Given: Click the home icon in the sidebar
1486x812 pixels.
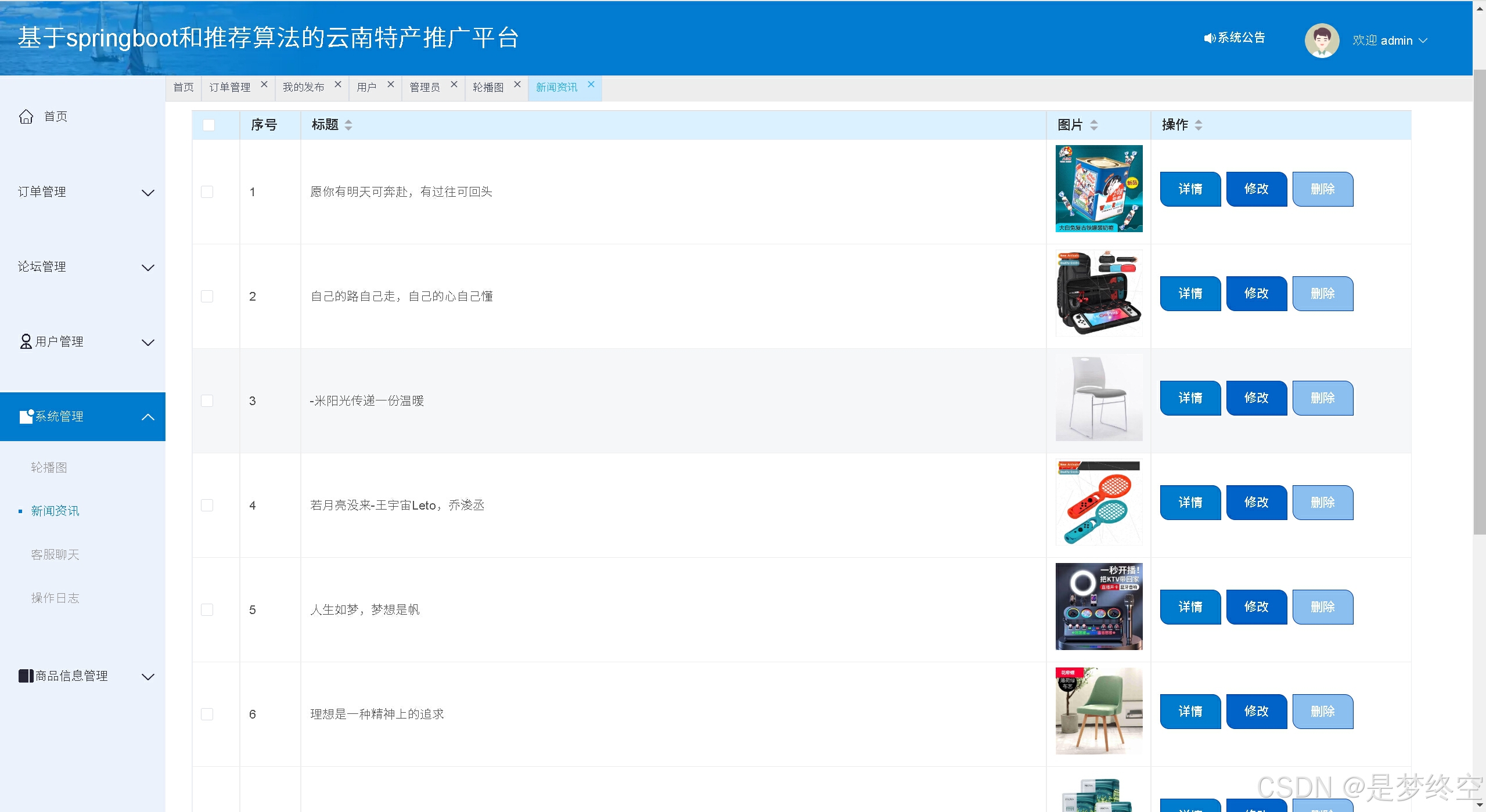Looking at the screenshot, I should 26,117.
